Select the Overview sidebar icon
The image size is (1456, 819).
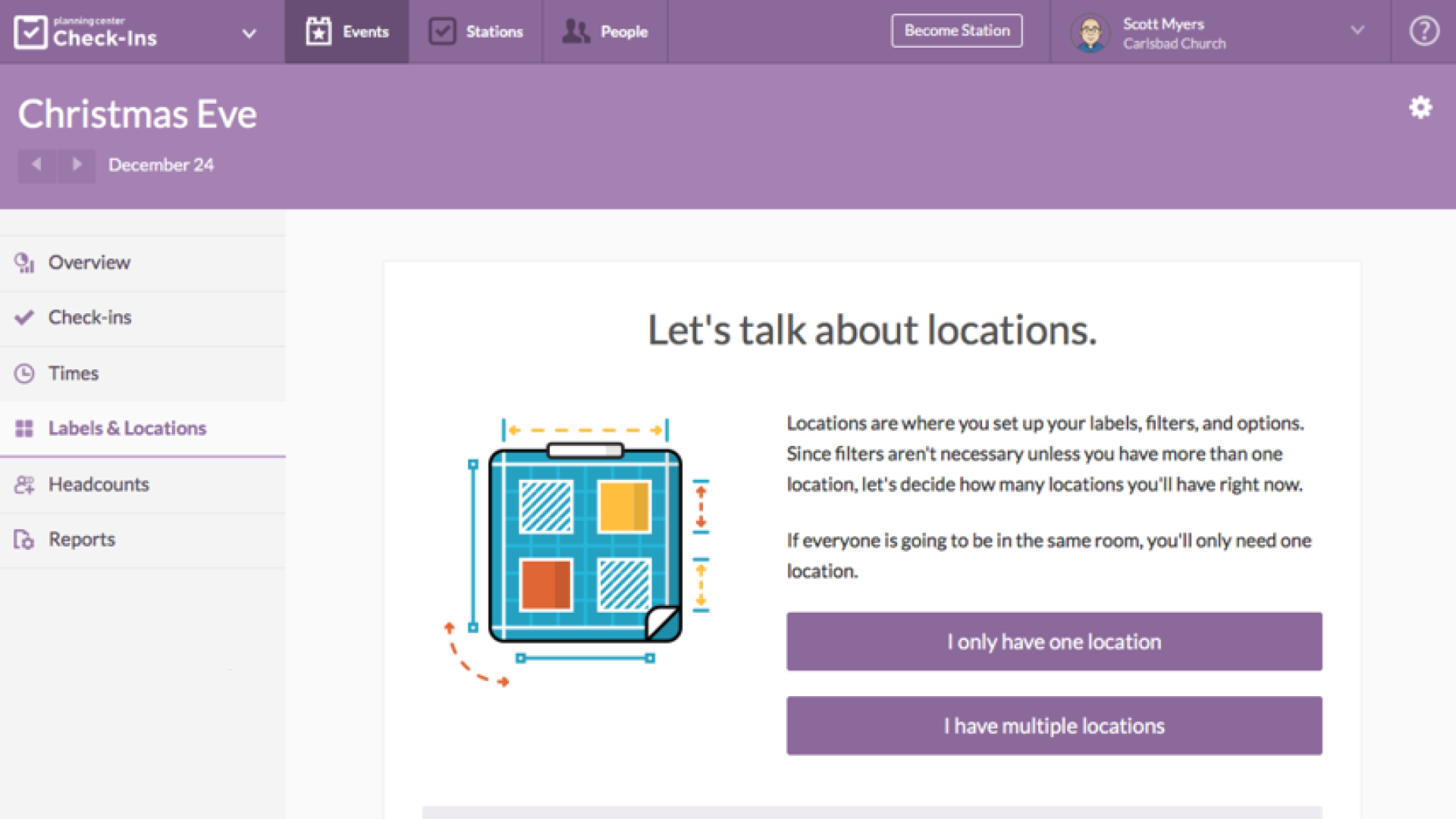tap(24, 262)
